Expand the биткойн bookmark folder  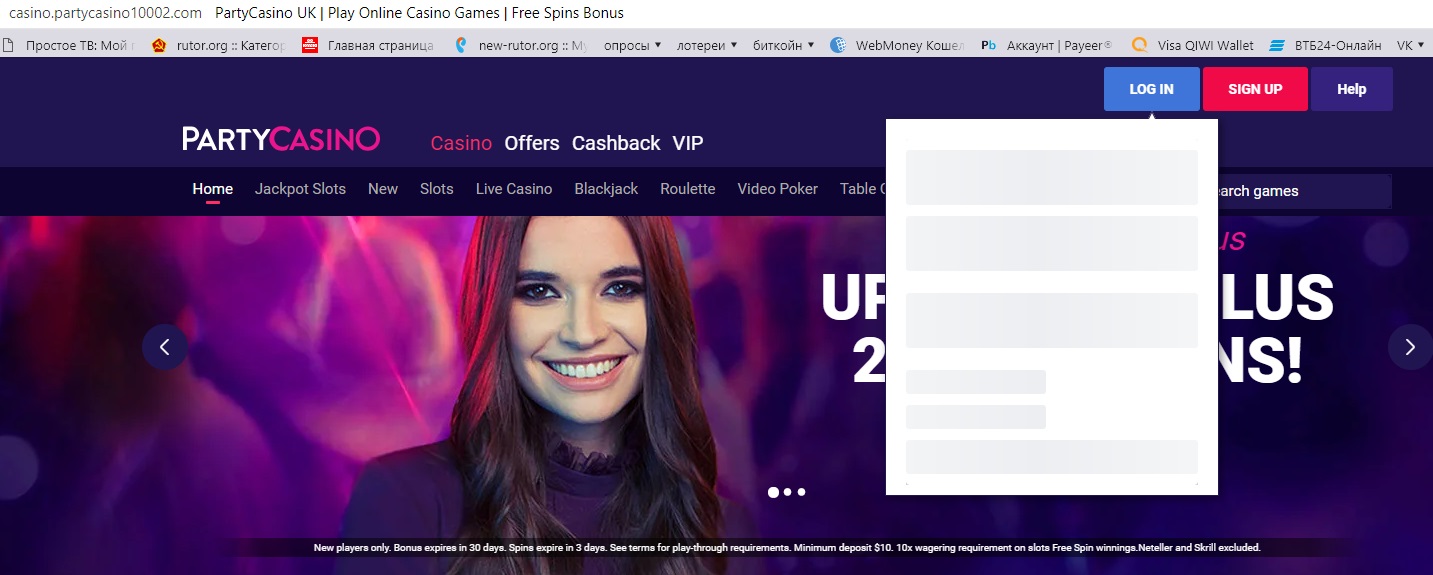(x=783, y=45)
